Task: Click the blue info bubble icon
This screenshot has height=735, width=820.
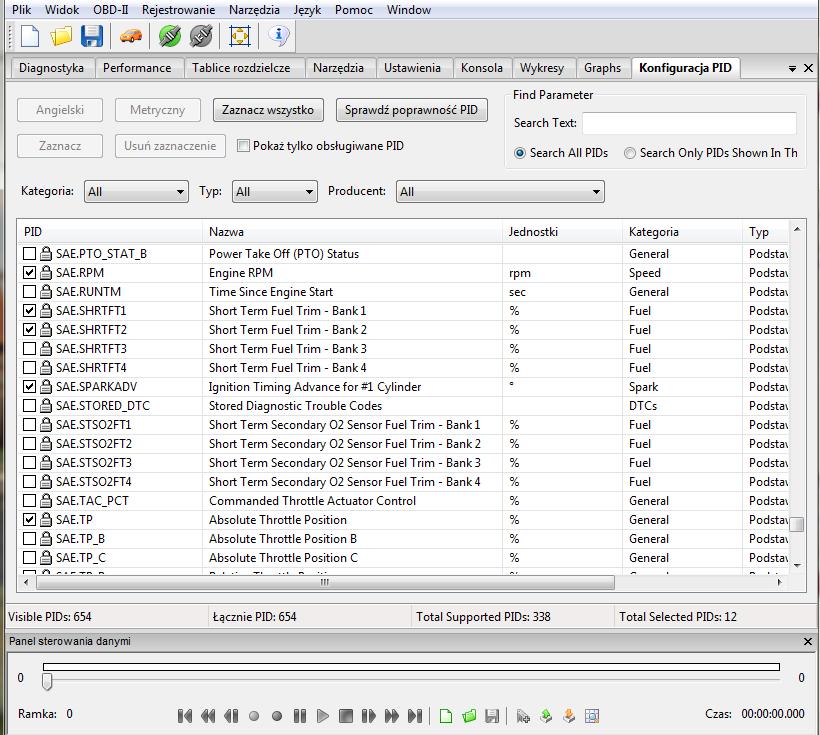Action: tap(279, 37)
